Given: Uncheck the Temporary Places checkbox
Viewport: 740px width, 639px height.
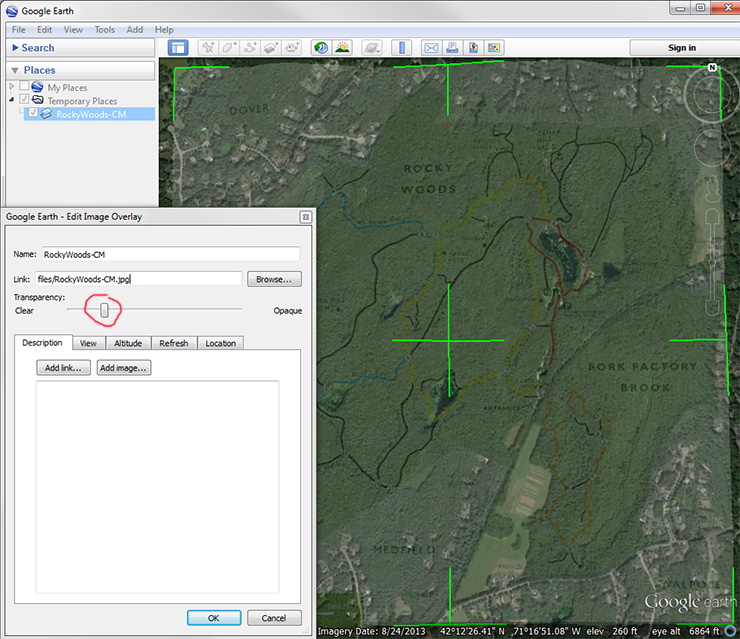Looking at the screenshot, I should (24, 101).
